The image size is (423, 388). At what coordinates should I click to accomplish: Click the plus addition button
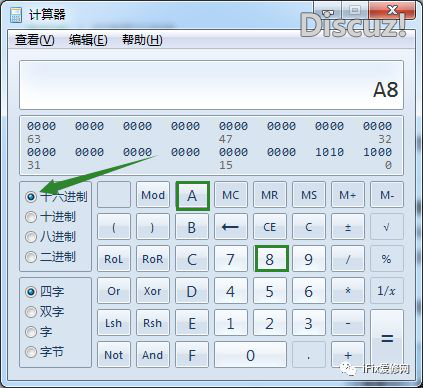click(348, 355)
